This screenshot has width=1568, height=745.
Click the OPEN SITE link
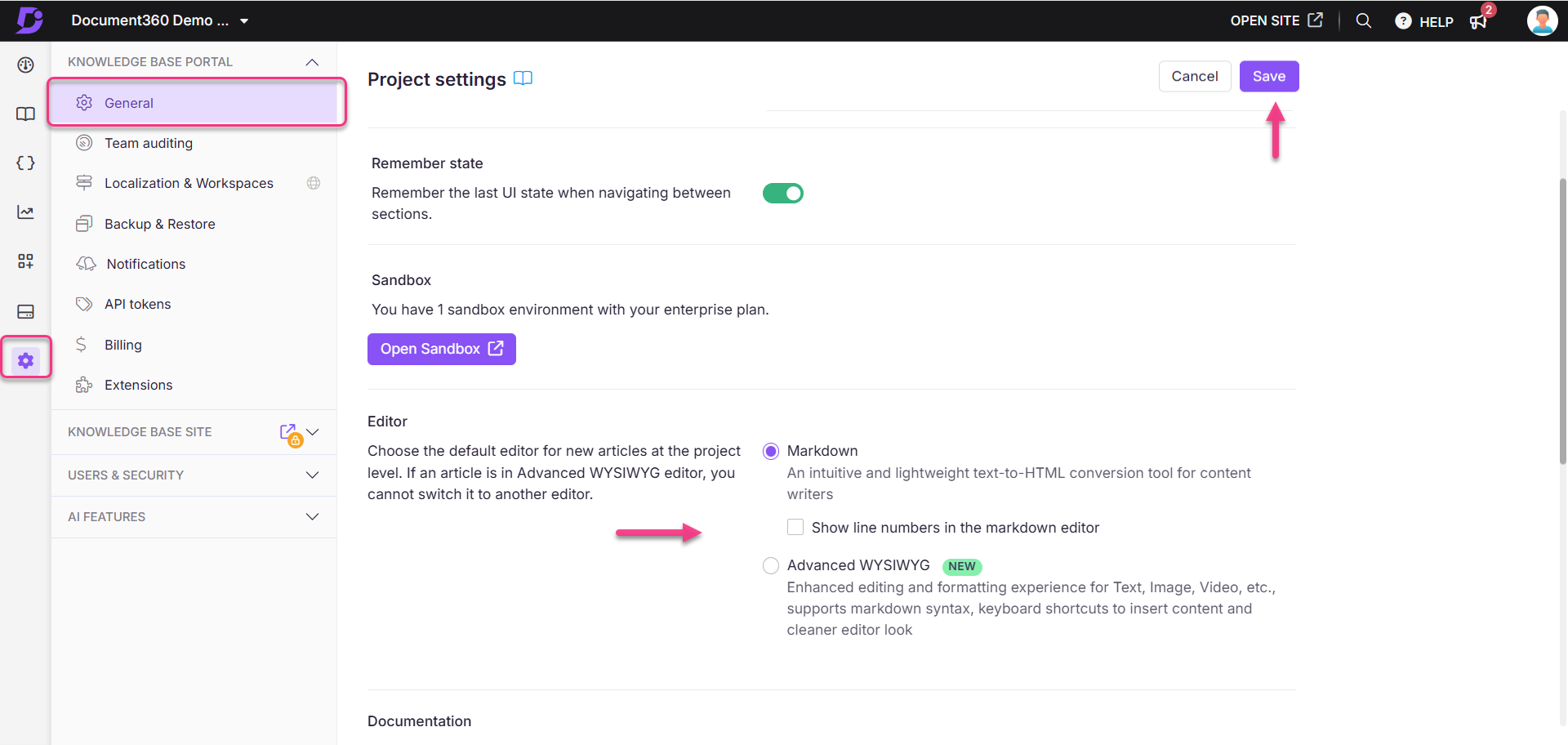click(x=1276, y=20)
